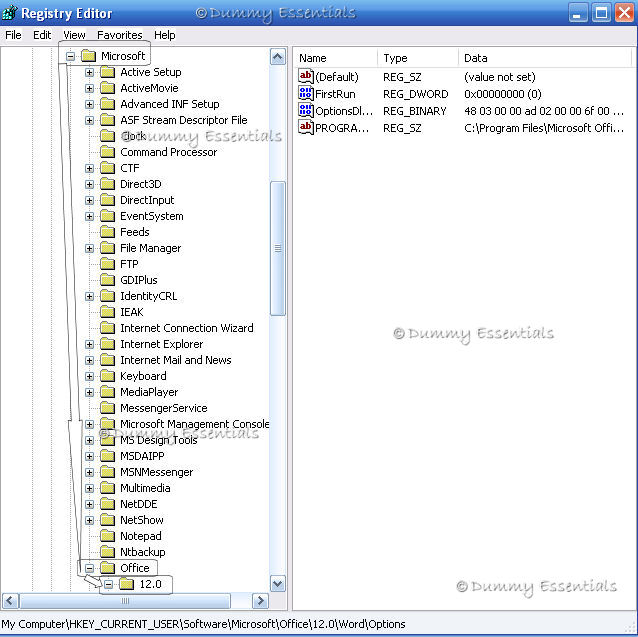Select the EventSystem key
This screenshot has width=638, height=637.
[151, 216]
